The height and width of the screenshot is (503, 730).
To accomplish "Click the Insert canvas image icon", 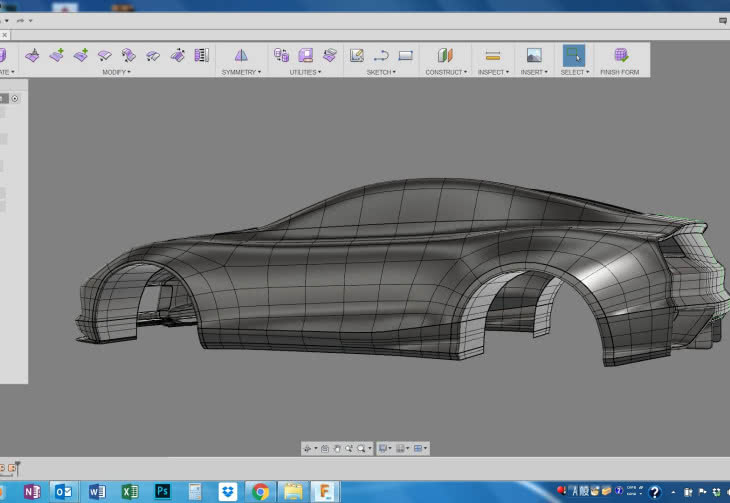I will [x=534, y=55].
